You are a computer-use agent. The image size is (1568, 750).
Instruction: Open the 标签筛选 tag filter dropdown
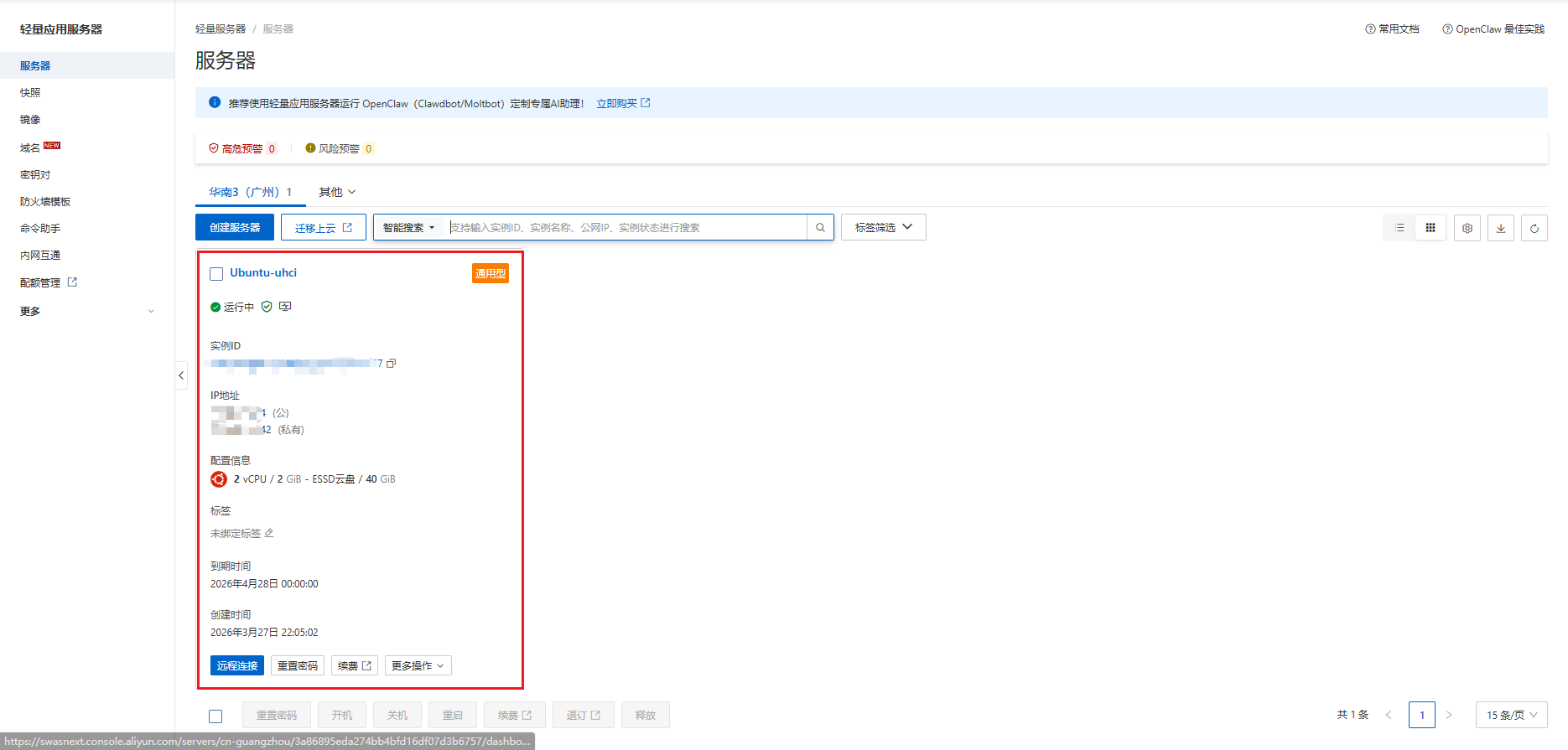[x=883, y=227]
